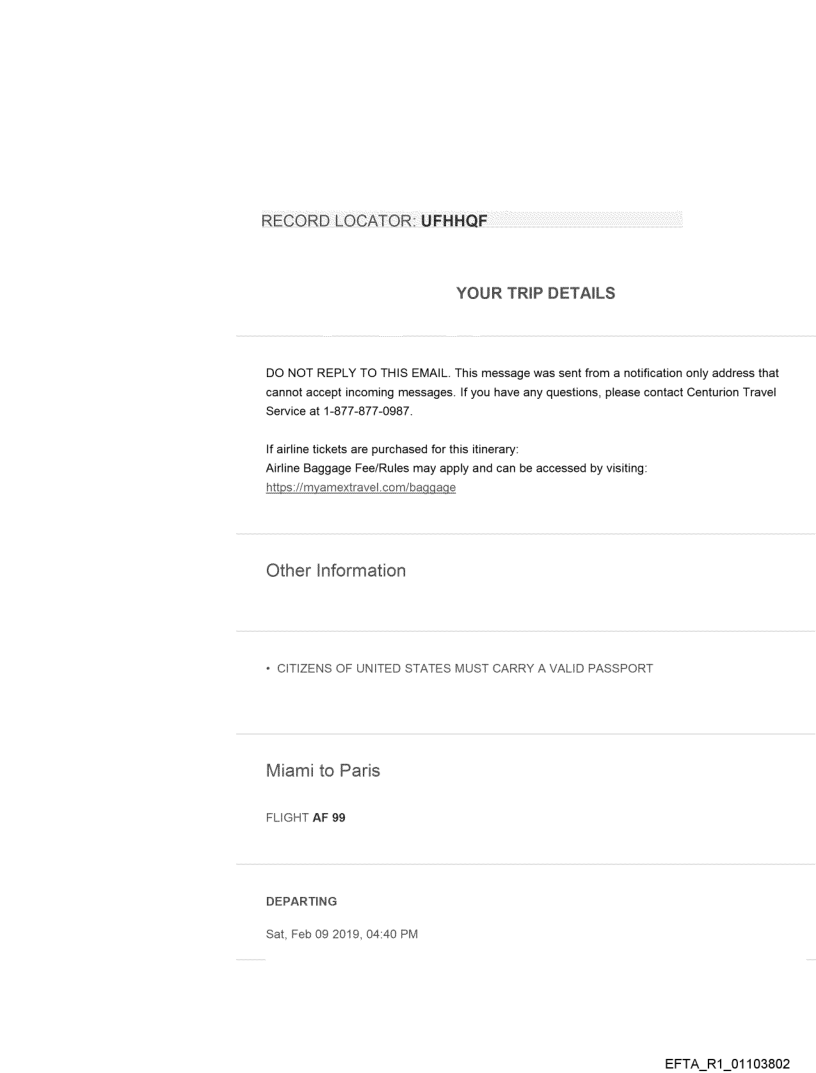Click the bullet point before CITIZENS
This screenshot has height=1073, width=816.
268,669
